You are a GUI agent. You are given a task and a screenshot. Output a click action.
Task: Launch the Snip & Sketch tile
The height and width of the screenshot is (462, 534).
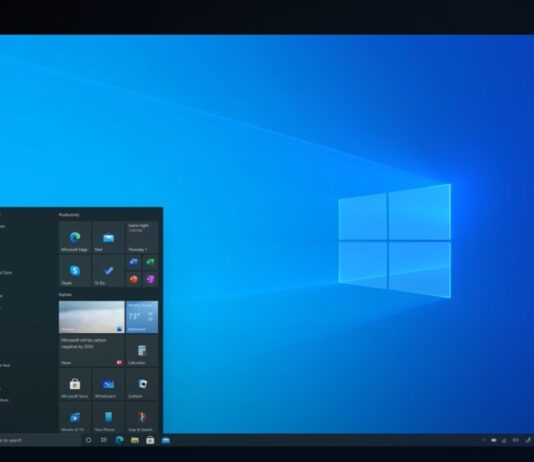pyautogui.click(x=142, y=417)
